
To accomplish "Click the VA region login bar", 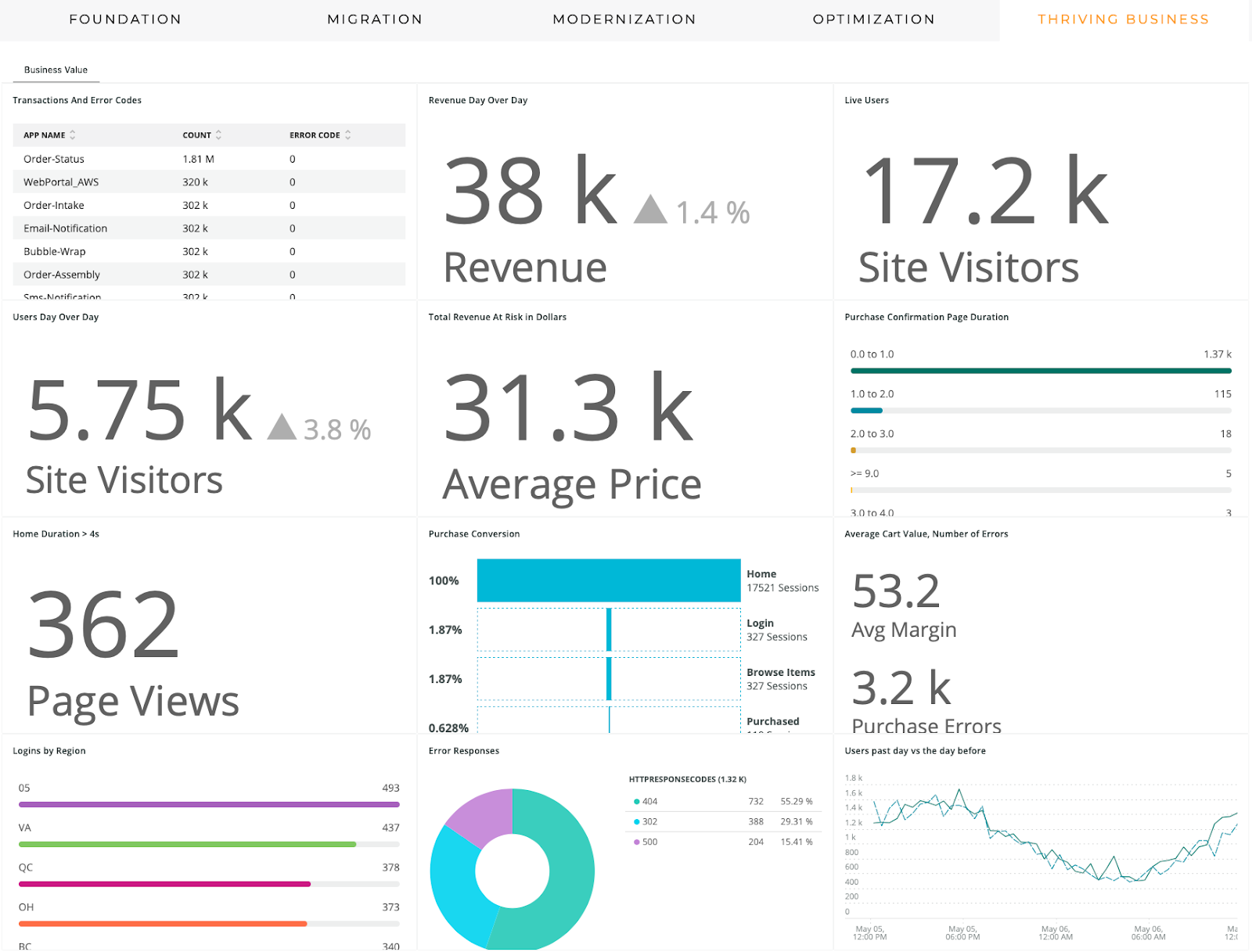I will click(x=209, y=844).
